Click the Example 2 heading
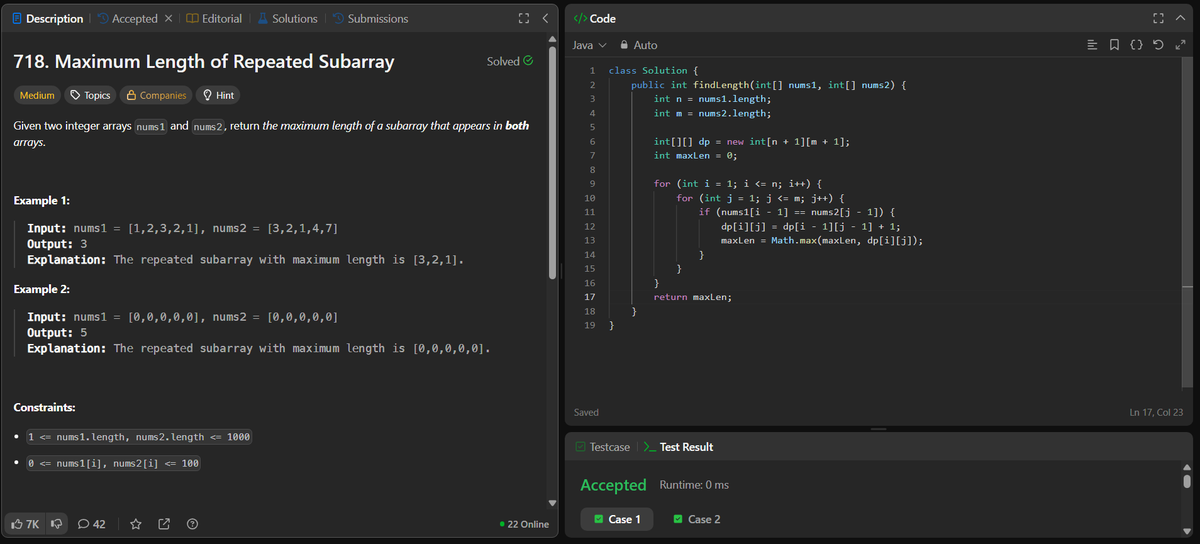 click(x=42, y=289)
